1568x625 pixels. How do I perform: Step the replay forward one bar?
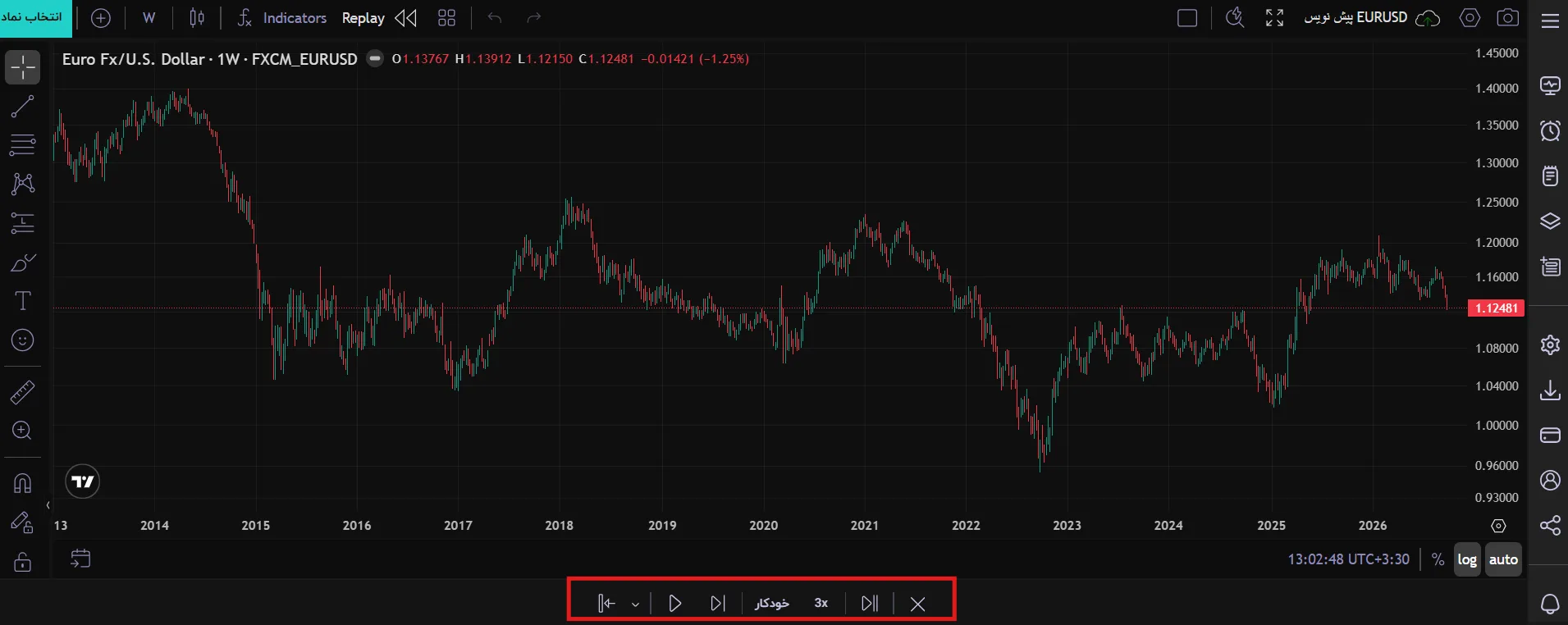pyautogui.click(x=718, y=604)
